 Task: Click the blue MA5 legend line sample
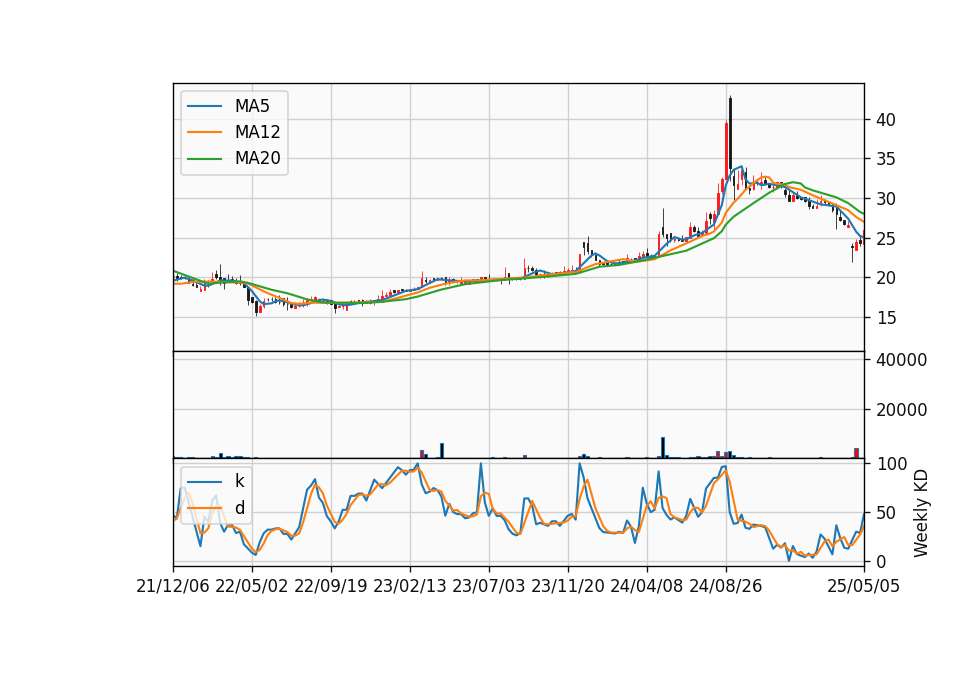204,106
